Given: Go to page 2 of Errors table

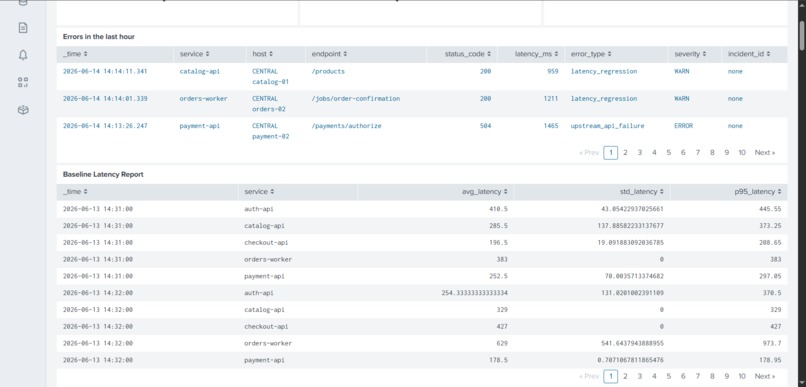Looking at the screenshot, I should [625, 153].
